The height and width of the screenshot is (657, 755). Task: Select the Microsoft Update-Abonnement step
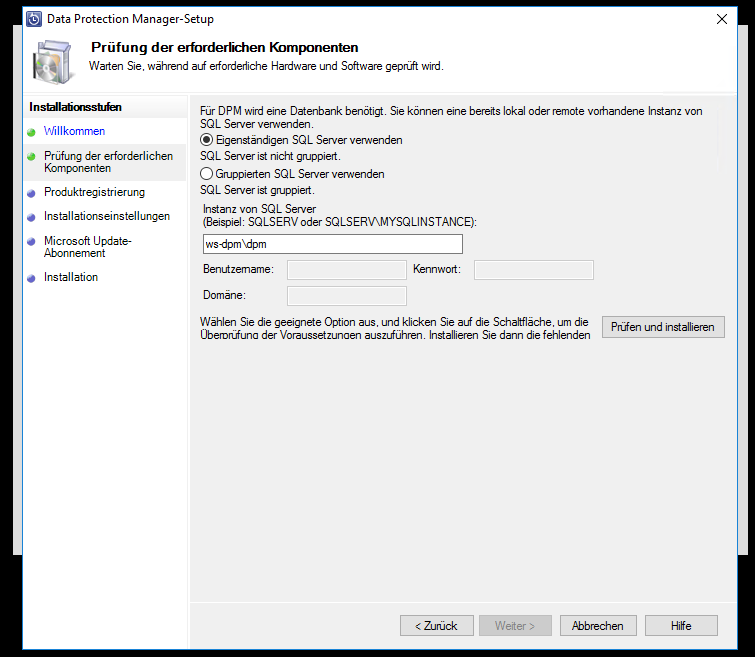tap(88, 247)
